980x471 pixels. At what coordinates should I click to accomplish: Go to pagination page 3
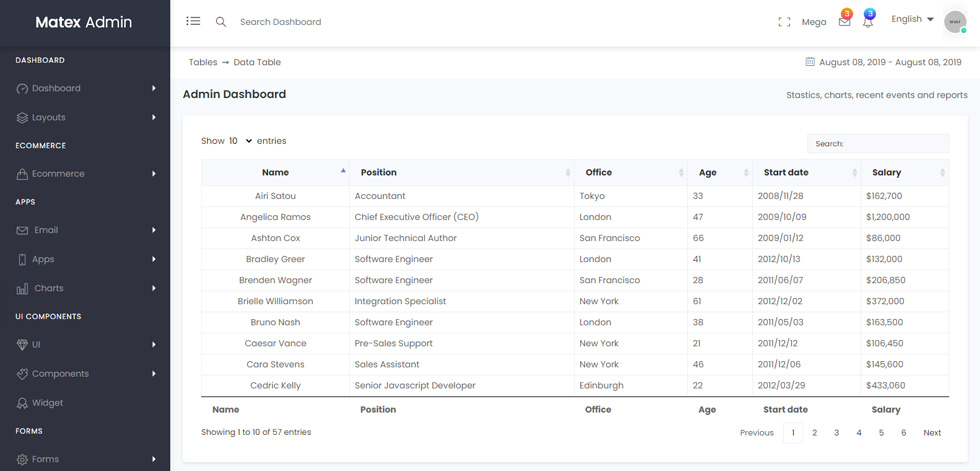pyautogui.click(x=836, y=432)
